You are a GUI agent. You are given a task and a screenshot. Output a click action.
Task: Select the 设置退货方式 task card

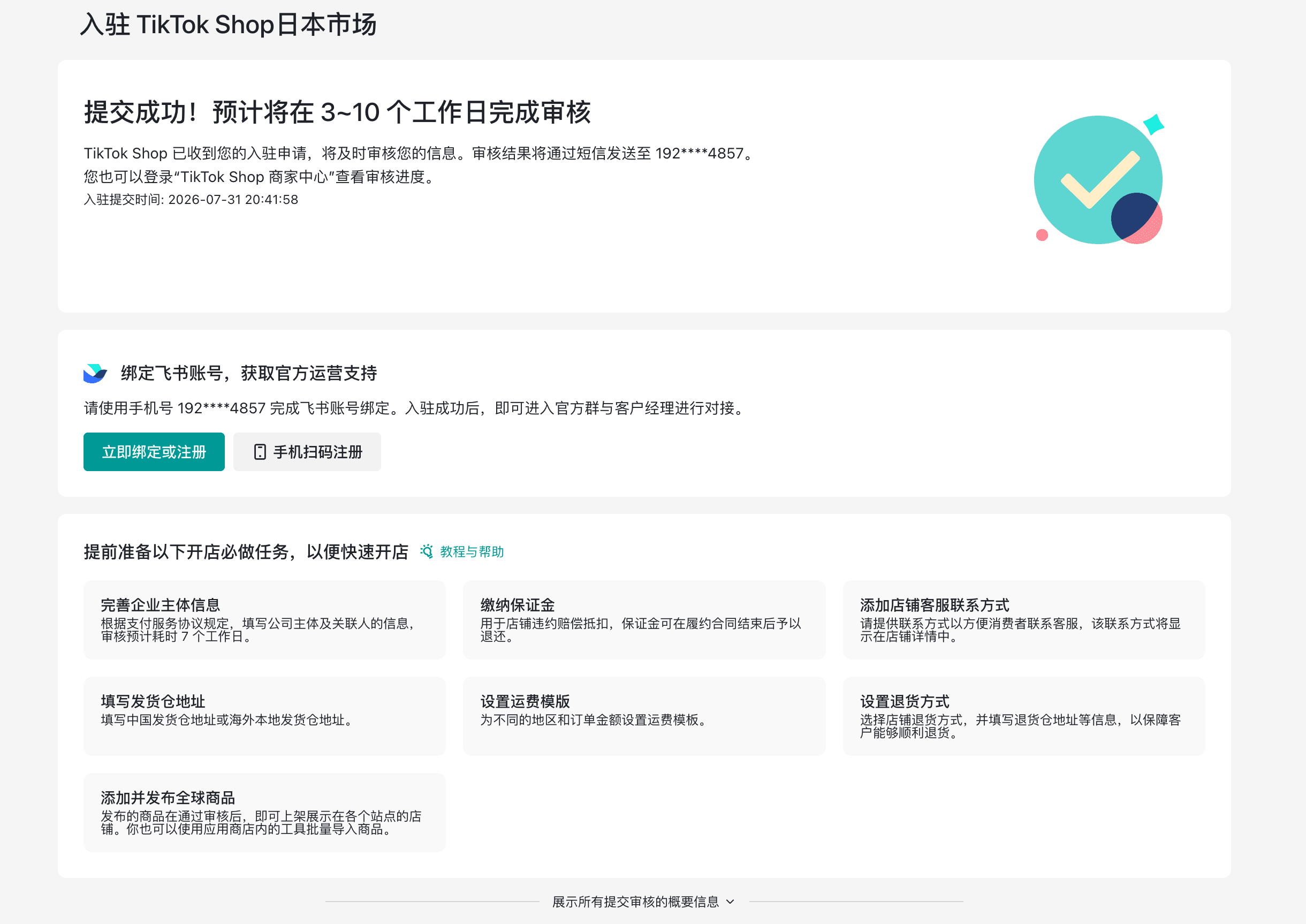1024,716
